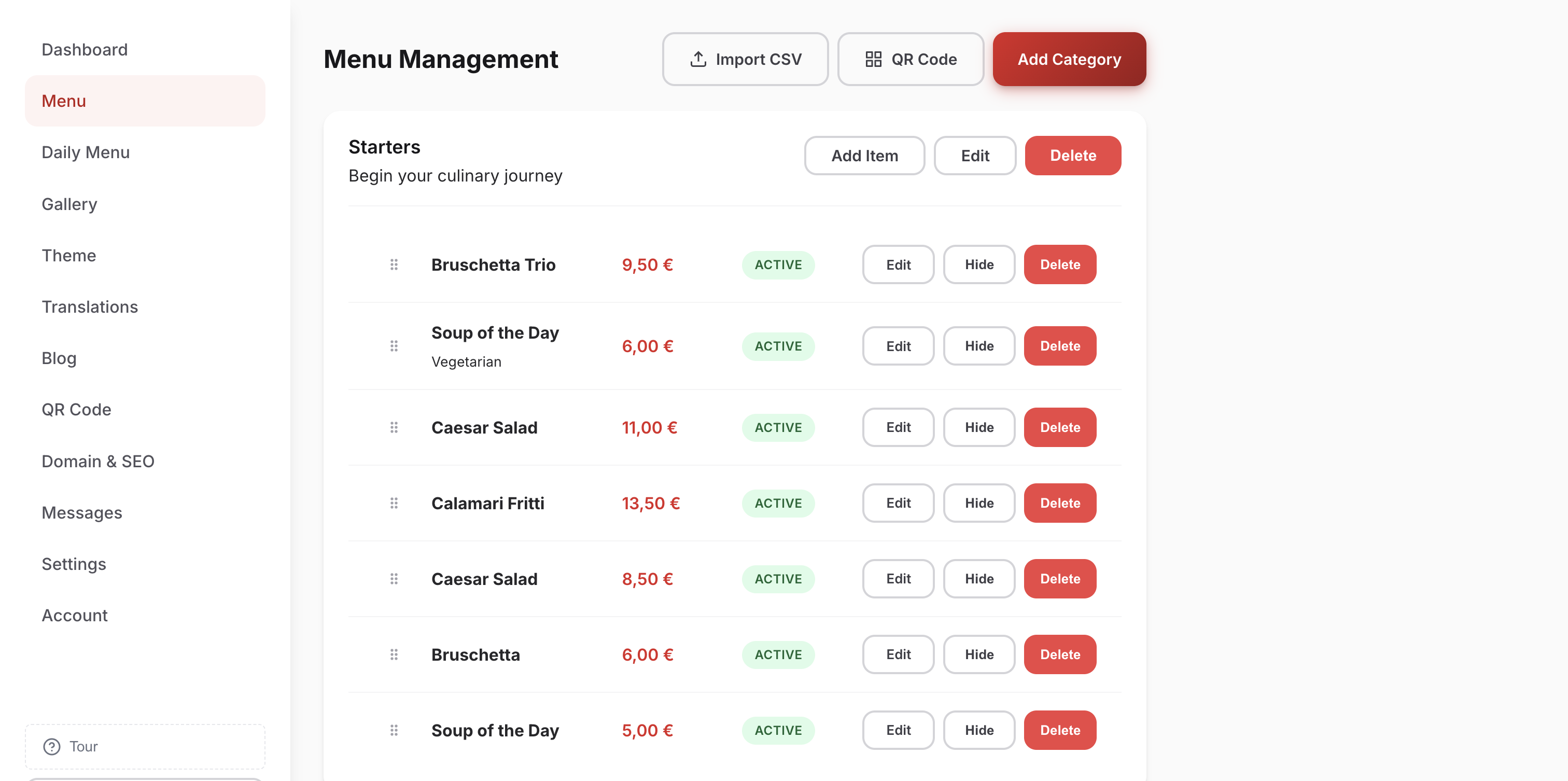Open the Account settings page
Screen dimensions: 1568x781
(74, 615)
